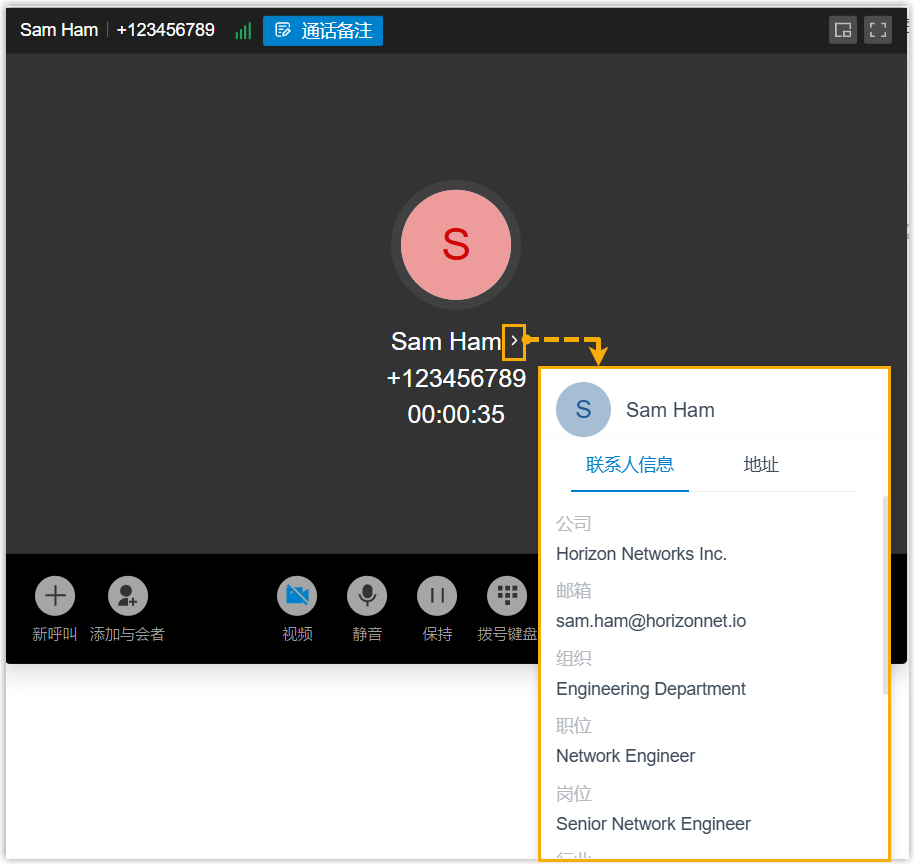Click the blue S avatar in contact card
Screen dimensions: 915x865
pos(584,410)
